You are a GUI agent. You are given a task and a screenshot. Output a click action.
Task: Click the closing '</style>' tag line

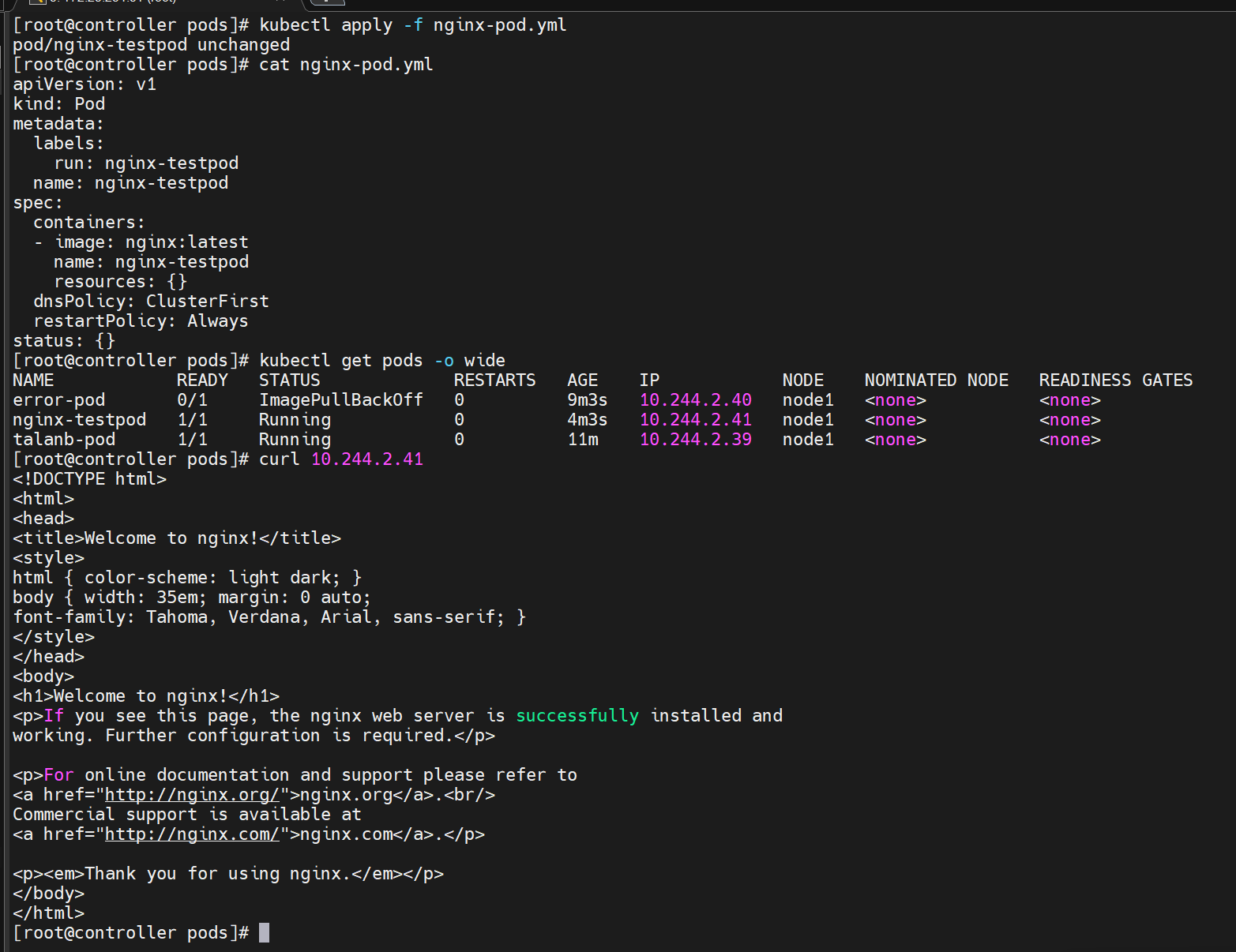(54, 637)
